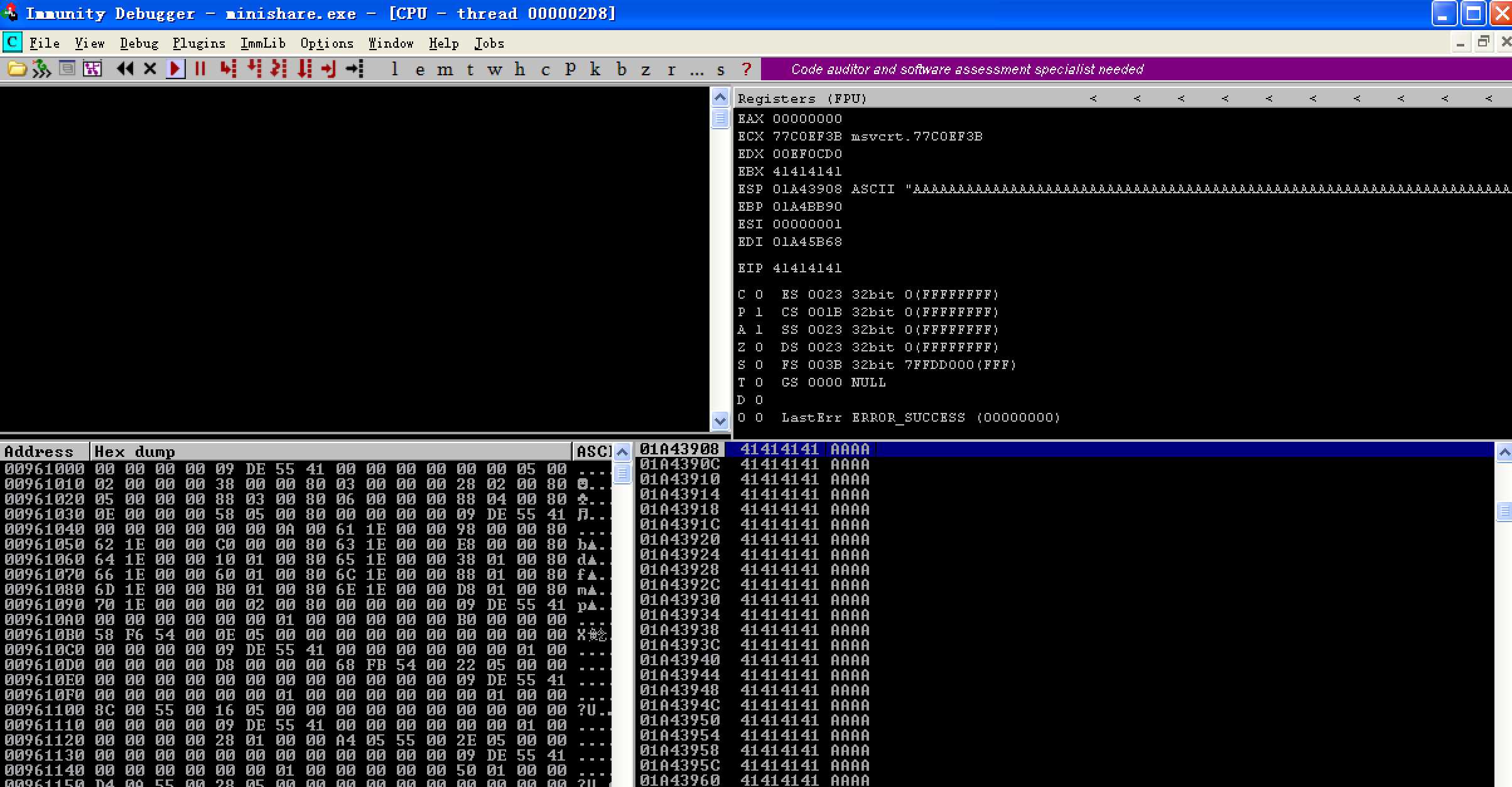1512x787 pixels.
Task: Select hex dump row 00961000
Action: 305,469
